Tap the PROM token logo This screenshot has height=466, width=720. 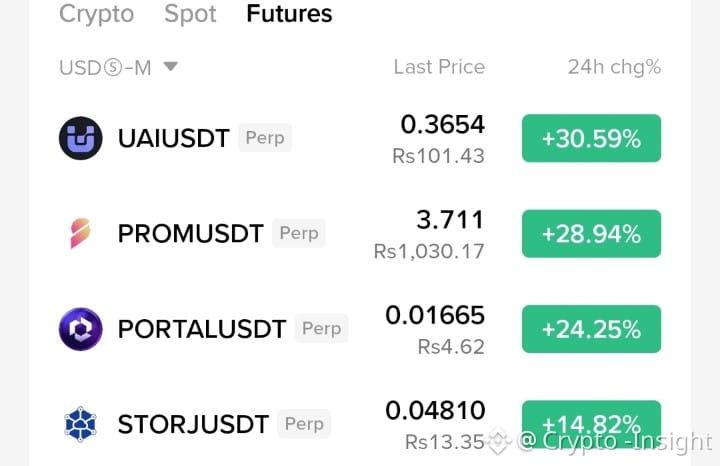80,233
